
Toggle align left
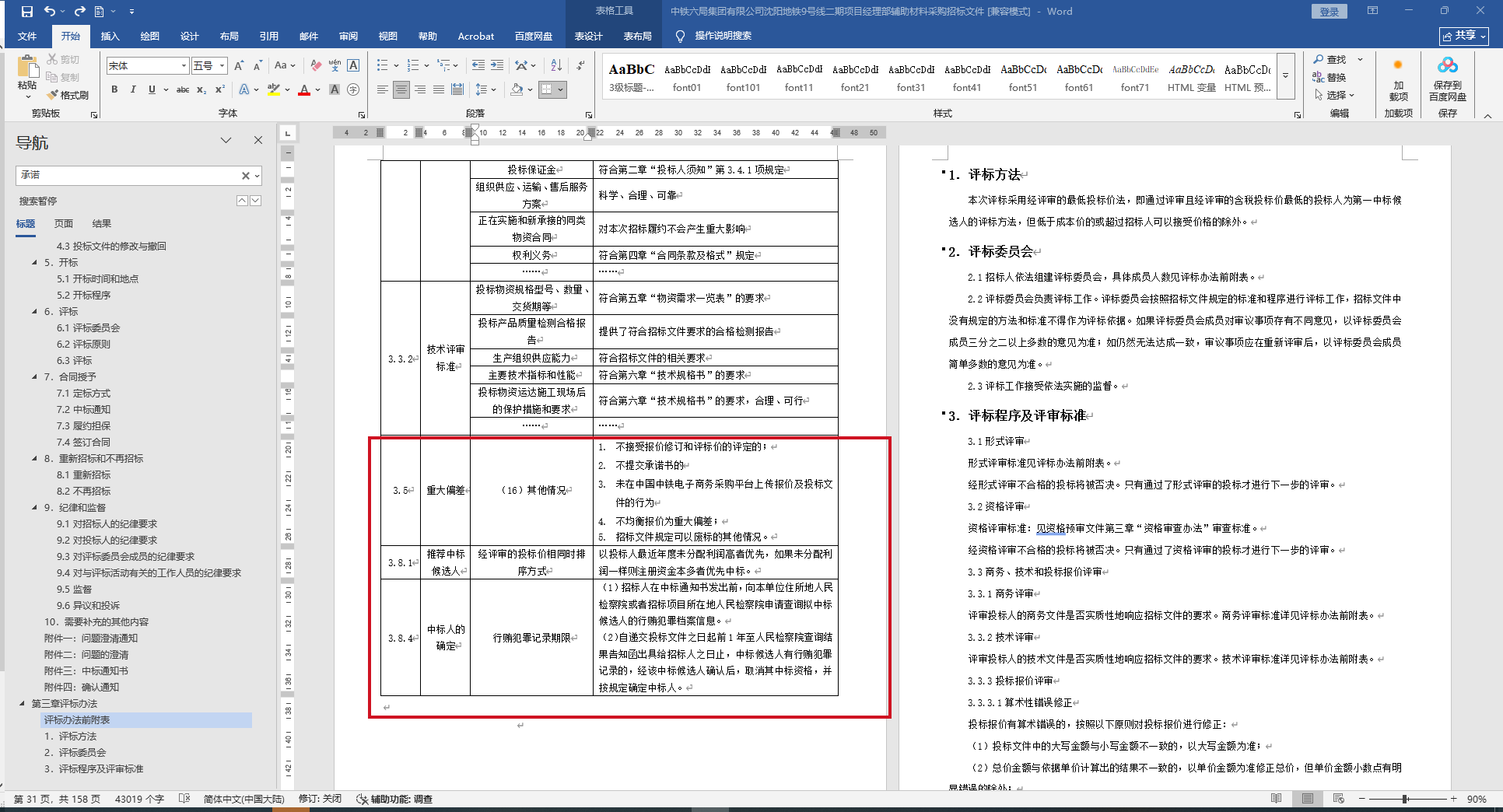click(x=382, y=89)
